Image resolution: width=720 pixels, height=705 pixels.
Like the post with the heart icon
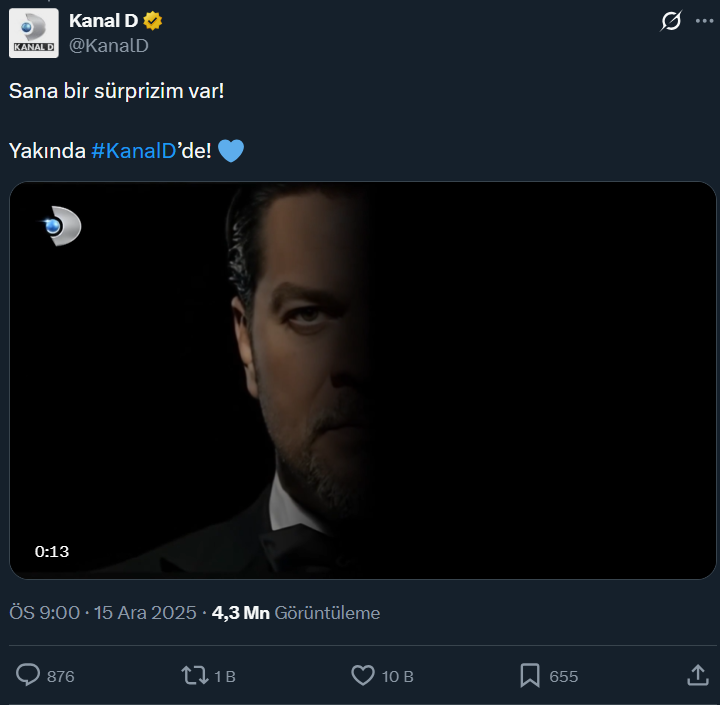point(363,676)
